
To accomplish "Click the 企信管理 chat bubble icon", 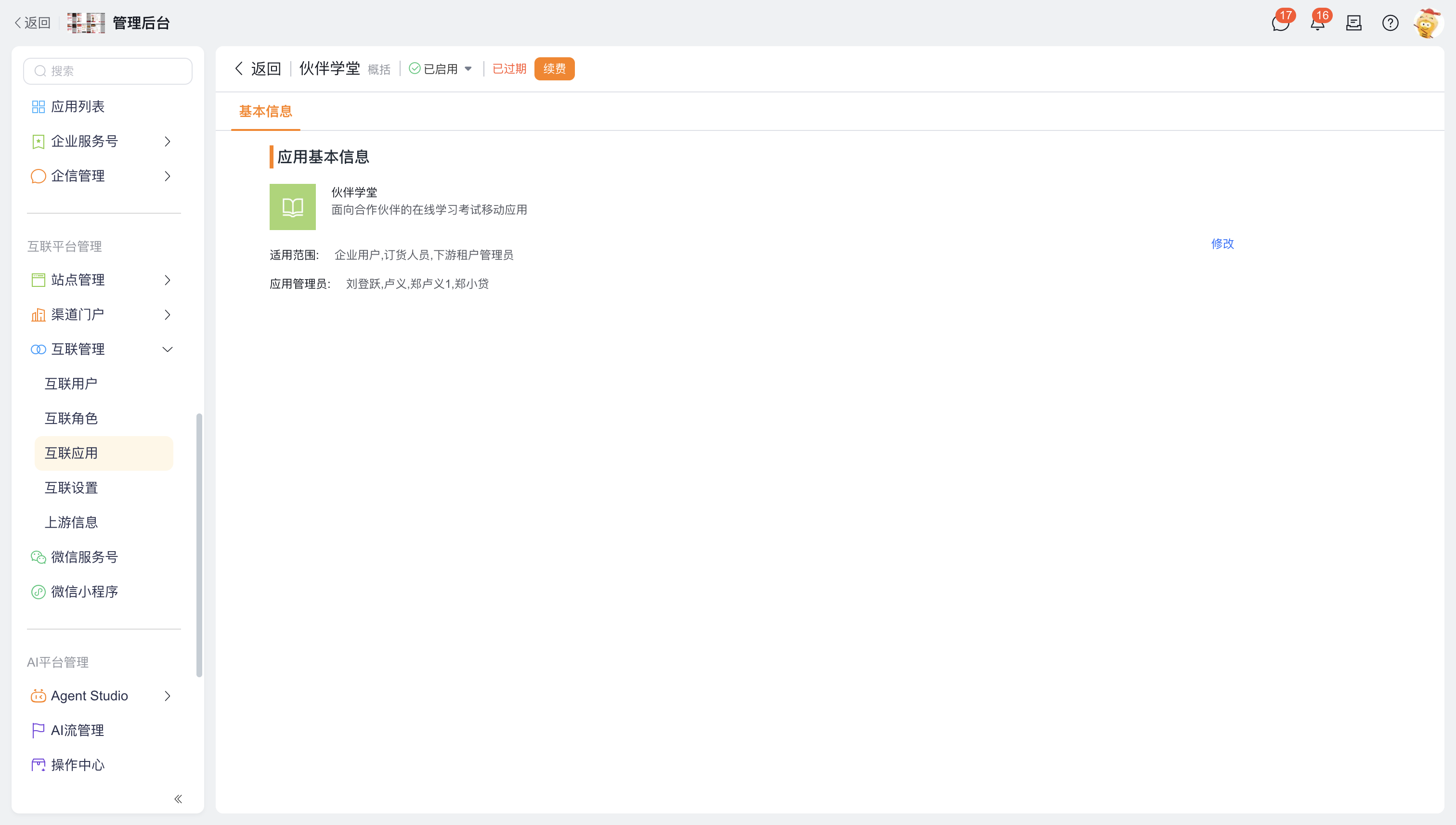I will [x=38, y=176].
